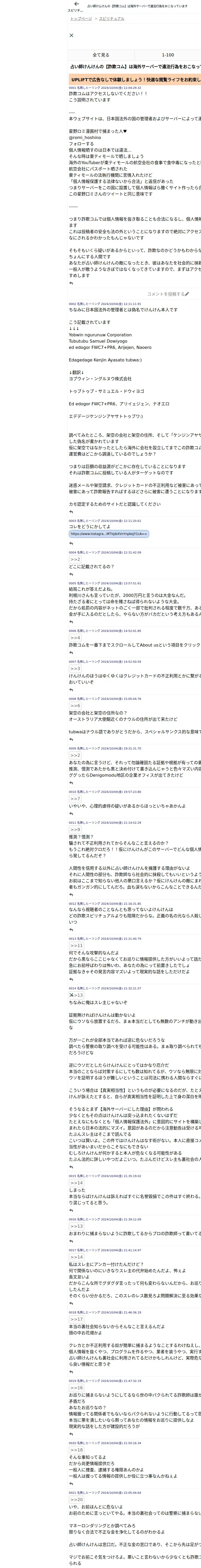Reply to post 0008 via arrow icon
201x1568 pixels.
point(71,740)
